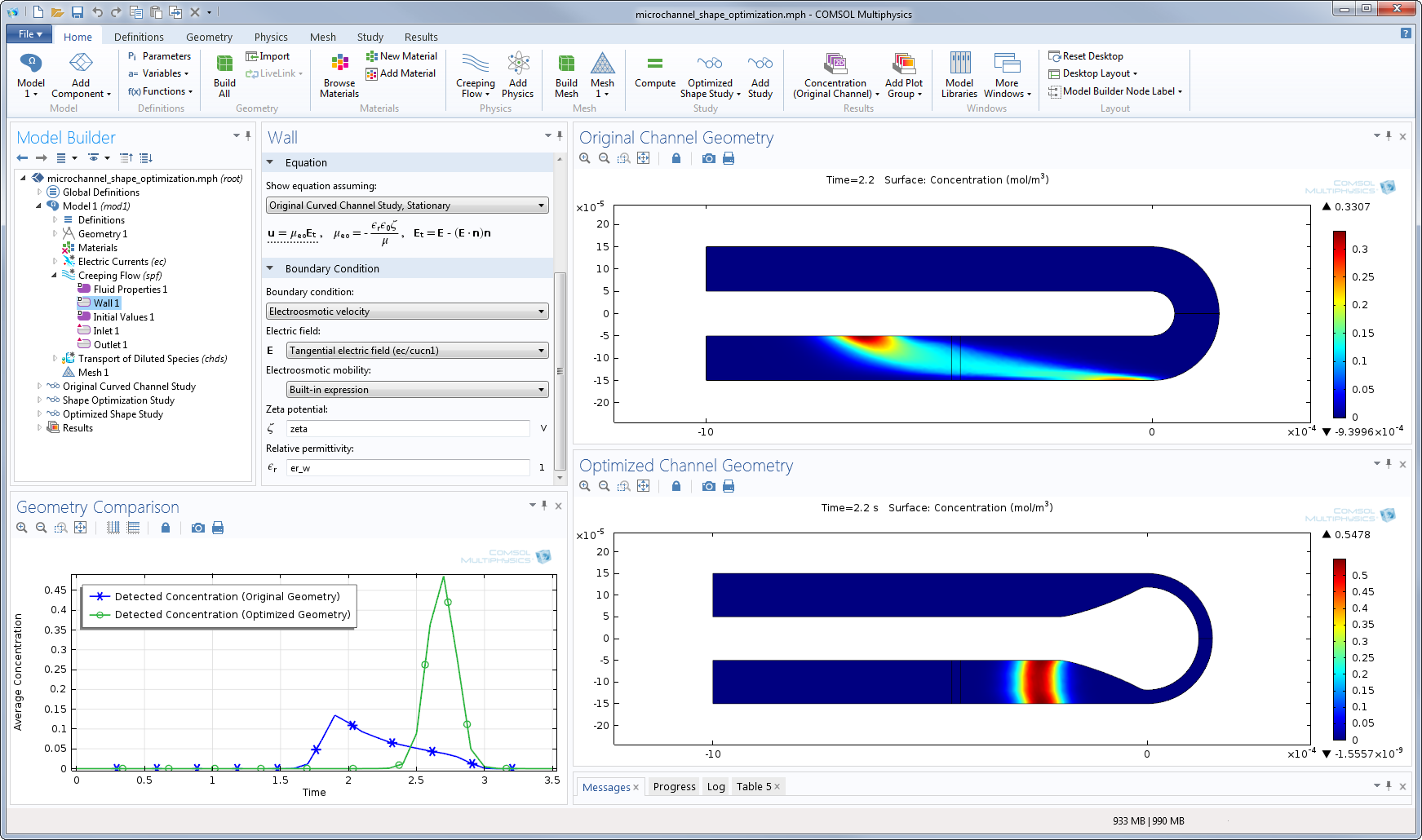Image resolution: width=1422 pixels, height=840 pixels.
Task: Click Zoom Extents in the Original Channel Geometry toolbar
Action: [644, 158]
